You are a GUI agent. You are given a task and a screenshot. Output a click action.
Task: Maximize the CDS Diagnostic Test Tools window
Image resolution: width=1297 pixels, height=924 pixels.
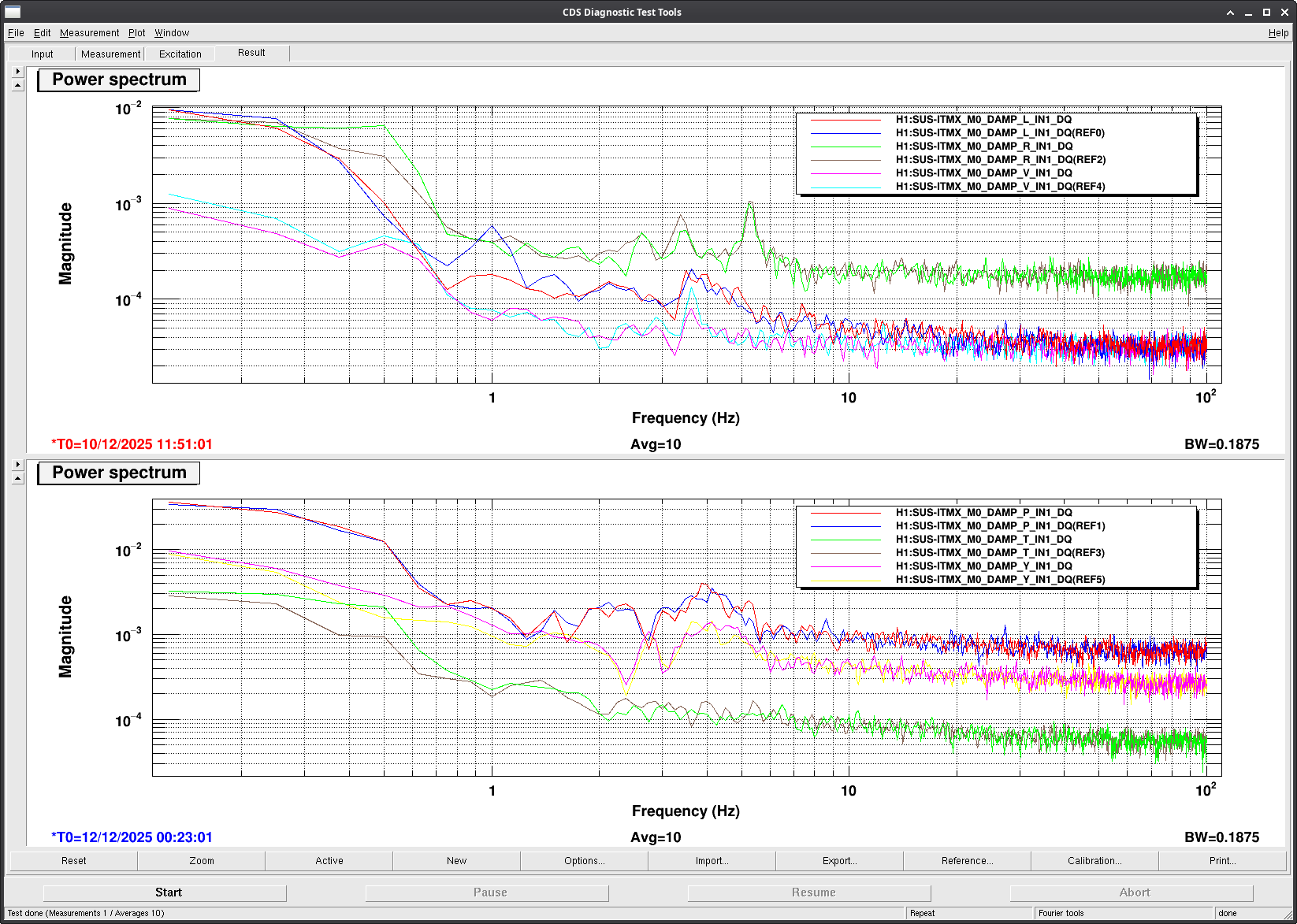tap(1266, 13)
